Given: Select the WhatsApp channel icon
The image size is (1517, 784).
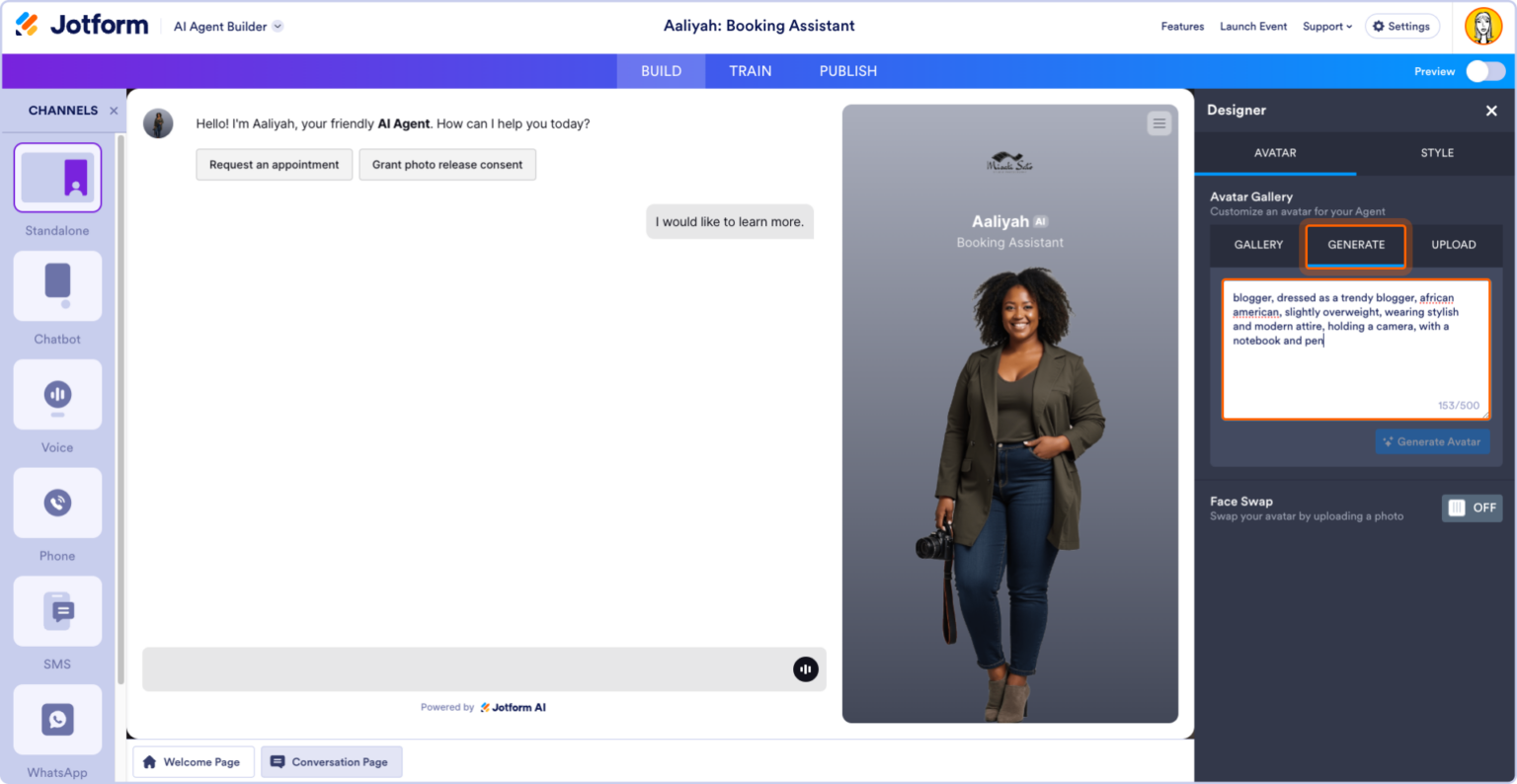Looking at the screenshot, I should [x=56, y=719].
